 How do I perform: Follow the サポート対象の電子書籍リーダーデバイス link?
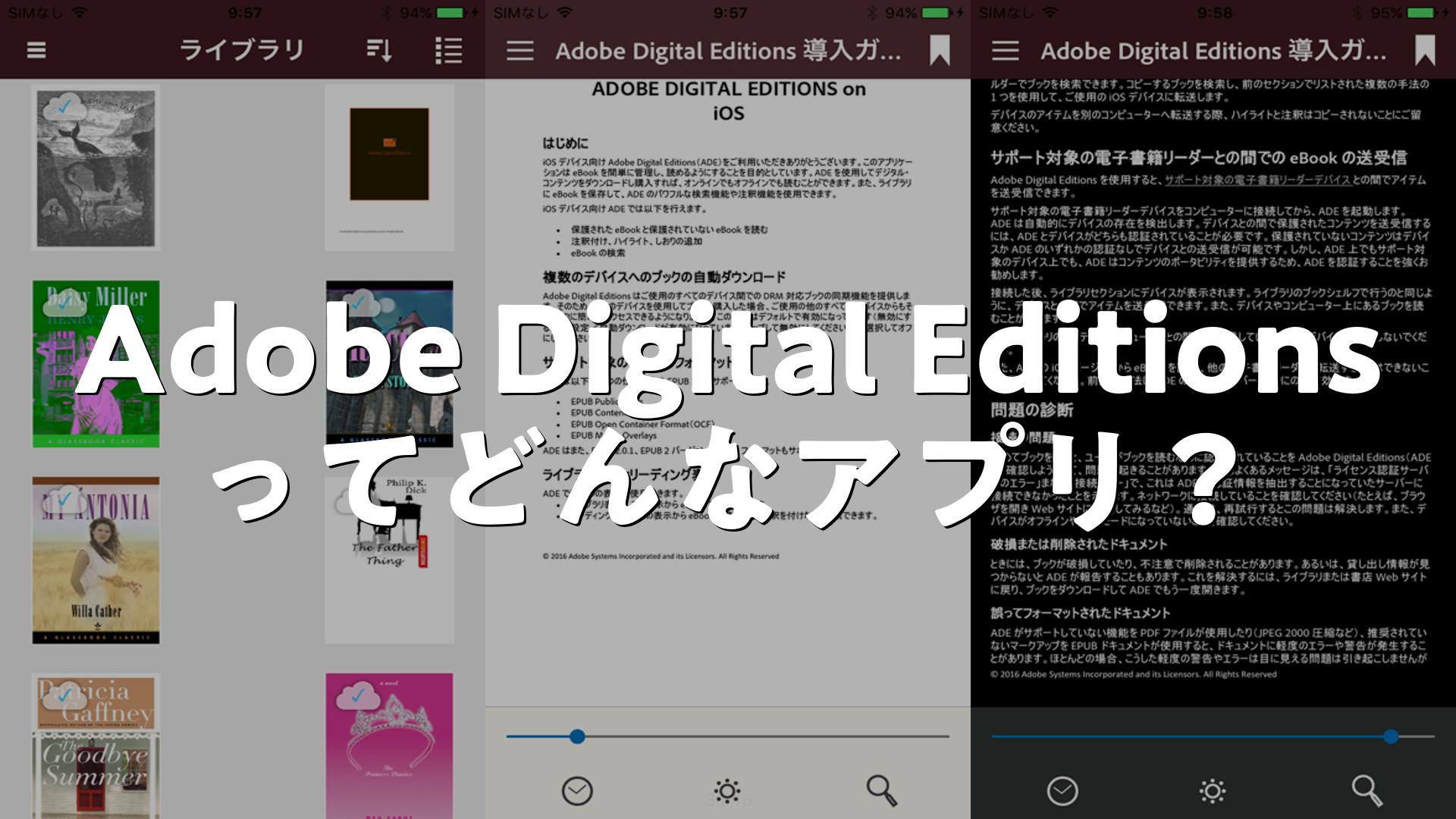pyautogui.click(x=1257, y=180)
